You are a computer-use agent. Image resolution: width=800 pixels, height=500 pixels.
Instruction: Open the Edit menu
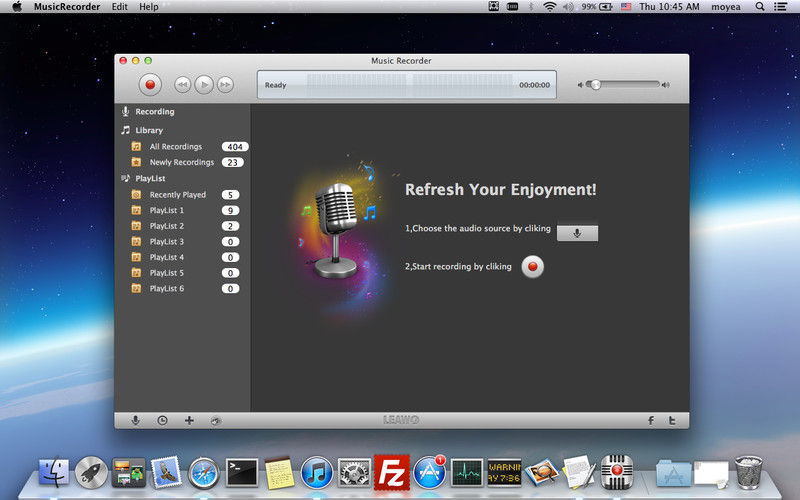120,7
